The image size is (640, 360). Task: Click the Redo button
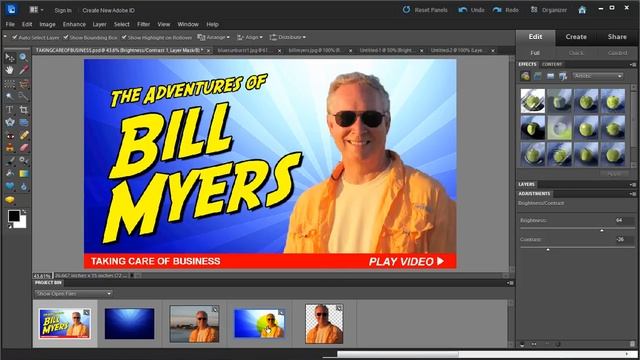[506, 10]
